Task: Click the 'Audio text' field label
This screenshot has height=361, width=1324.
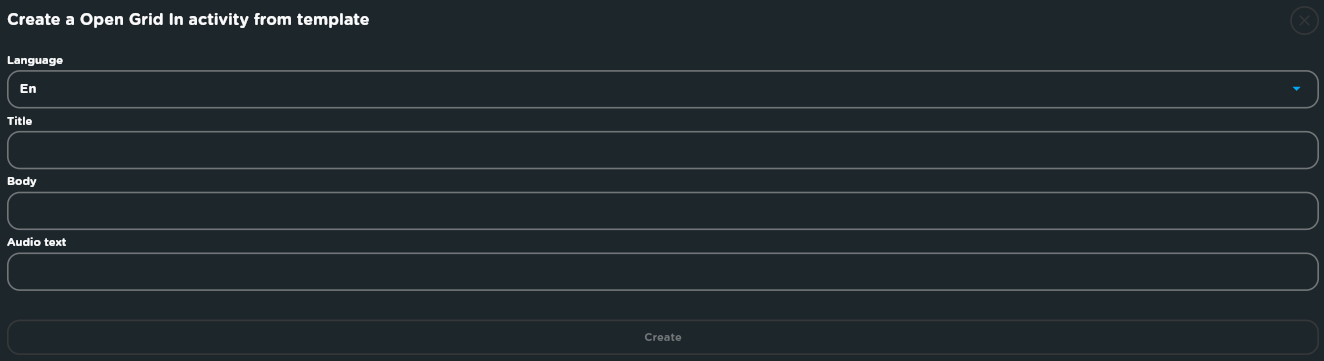Action: tap(37, 242)
